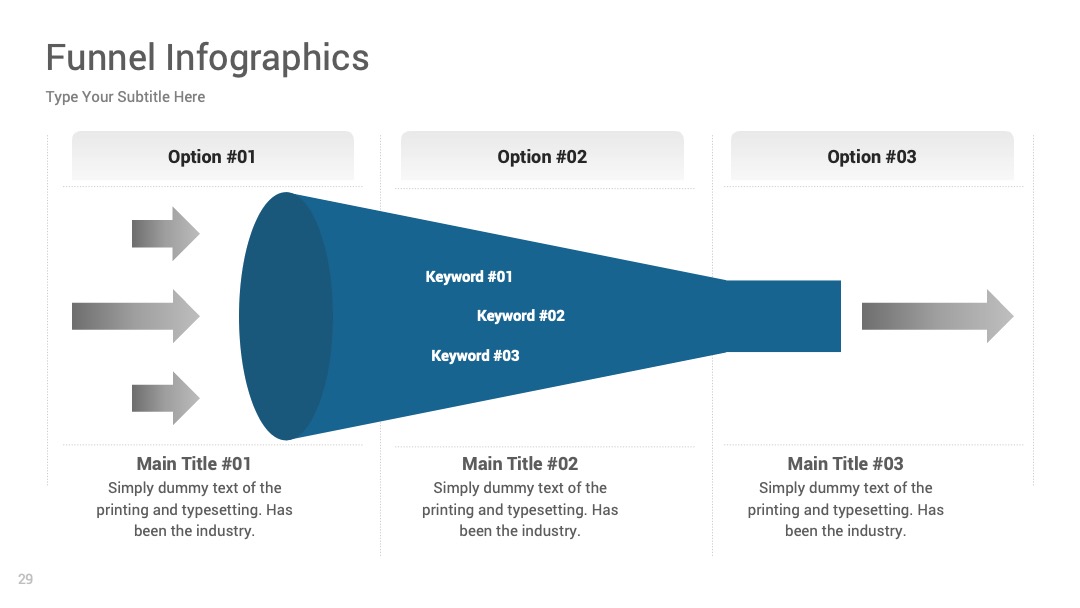
Task: Select the Main Title #03 heading
Action: (x=846, y=463)
